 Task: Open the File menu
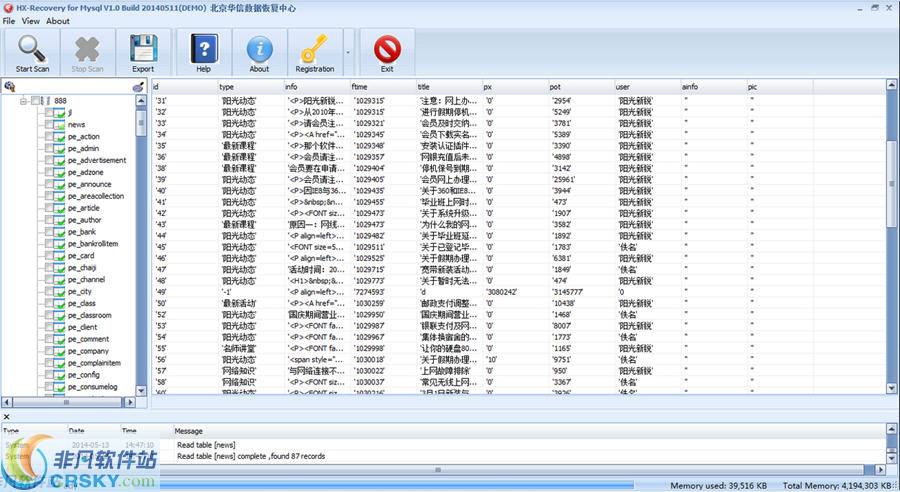coord(9,21)
